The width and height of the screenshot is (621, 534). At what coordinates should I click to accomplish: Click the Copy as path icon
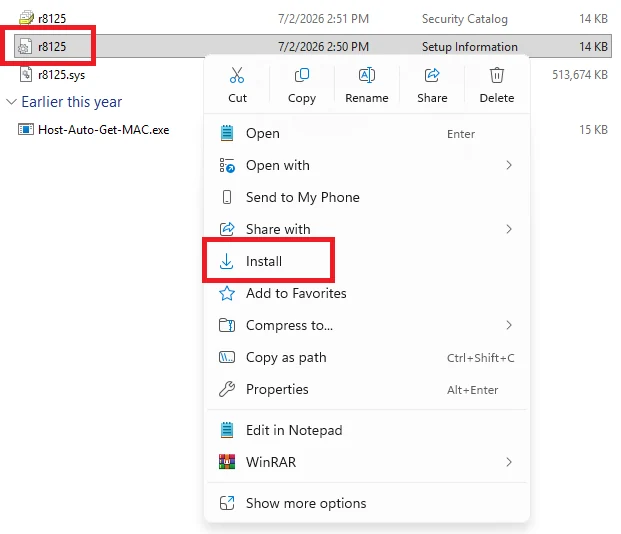[227, 357]
